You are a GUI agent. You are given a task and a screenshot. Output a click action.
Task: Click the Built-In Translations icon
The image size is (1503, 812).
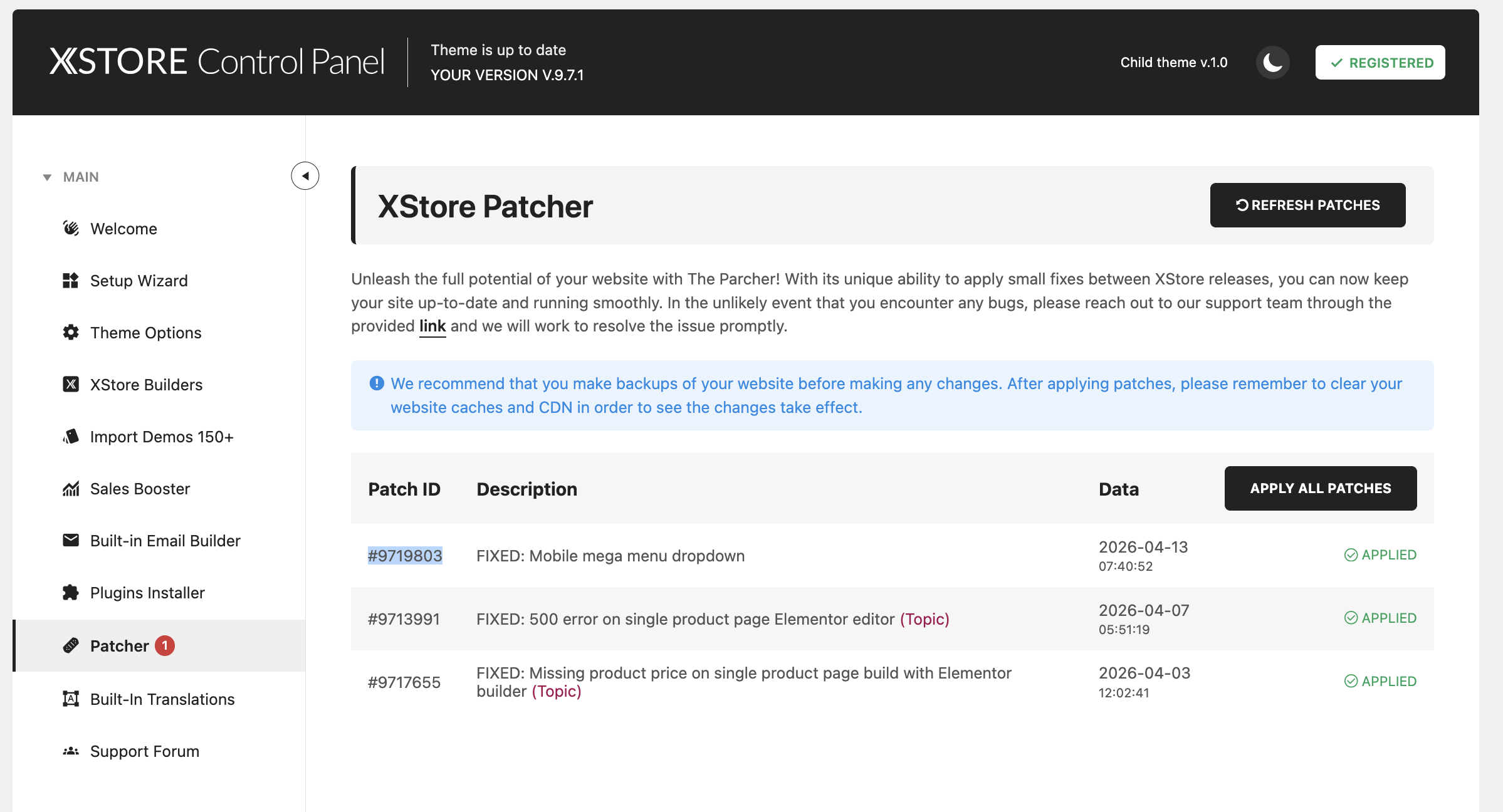click(71, 699)
